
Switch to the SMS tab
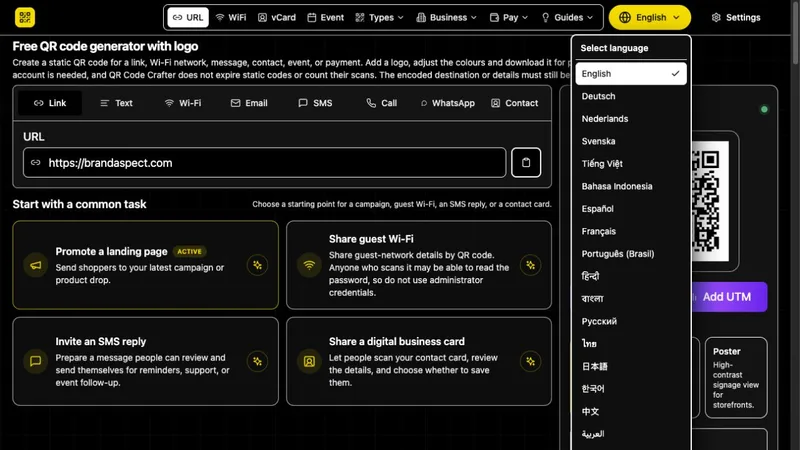pos(315,103)
